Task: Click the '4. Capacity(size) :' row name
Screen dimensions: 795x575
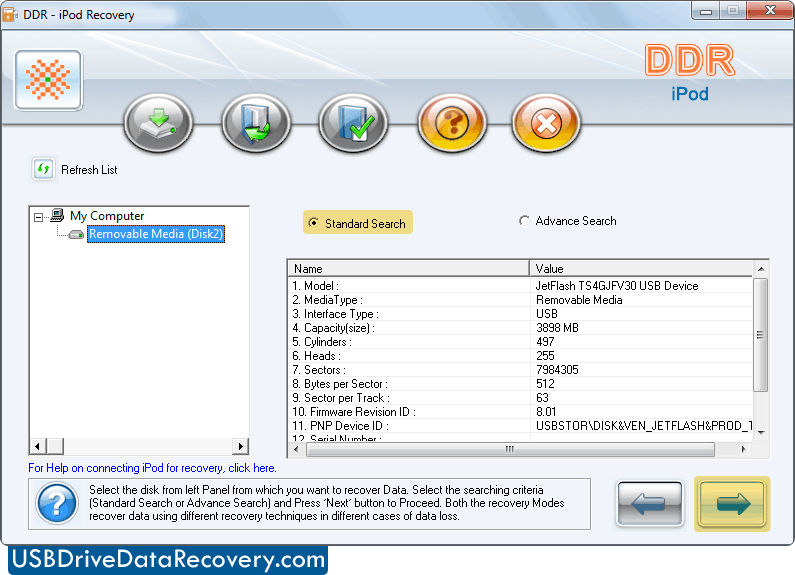Action: point(334,328)
